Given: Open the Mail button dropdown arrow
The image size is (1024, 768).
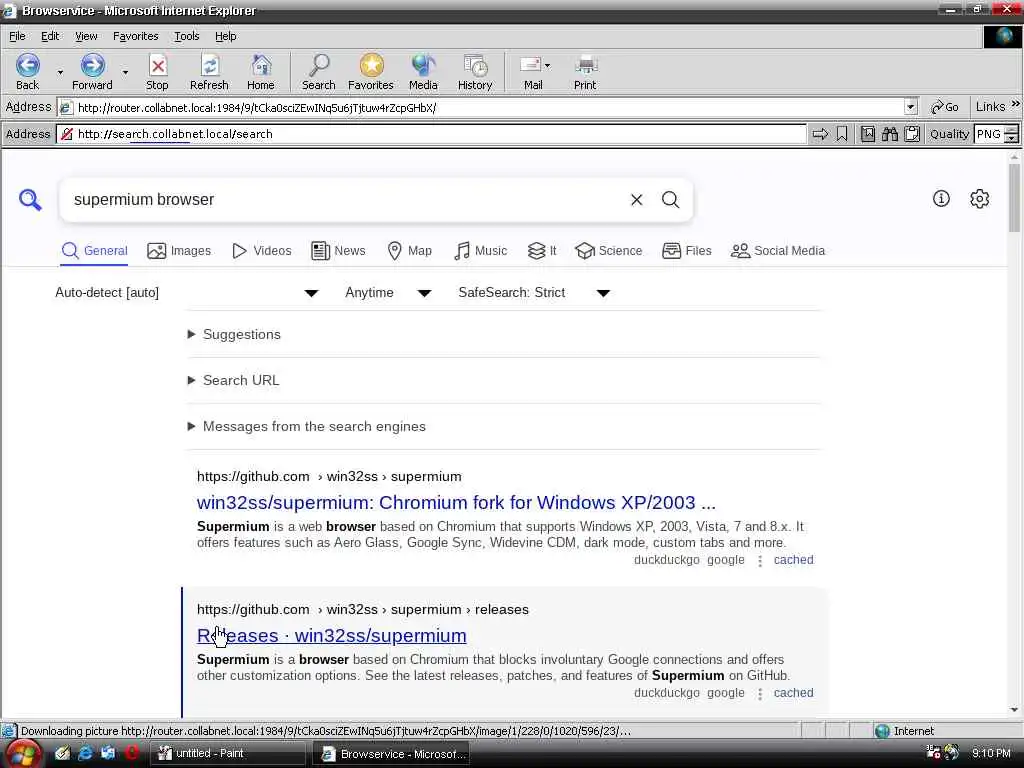Looking at the screenshot, I should pyautogui.click(x=547, y=65).
